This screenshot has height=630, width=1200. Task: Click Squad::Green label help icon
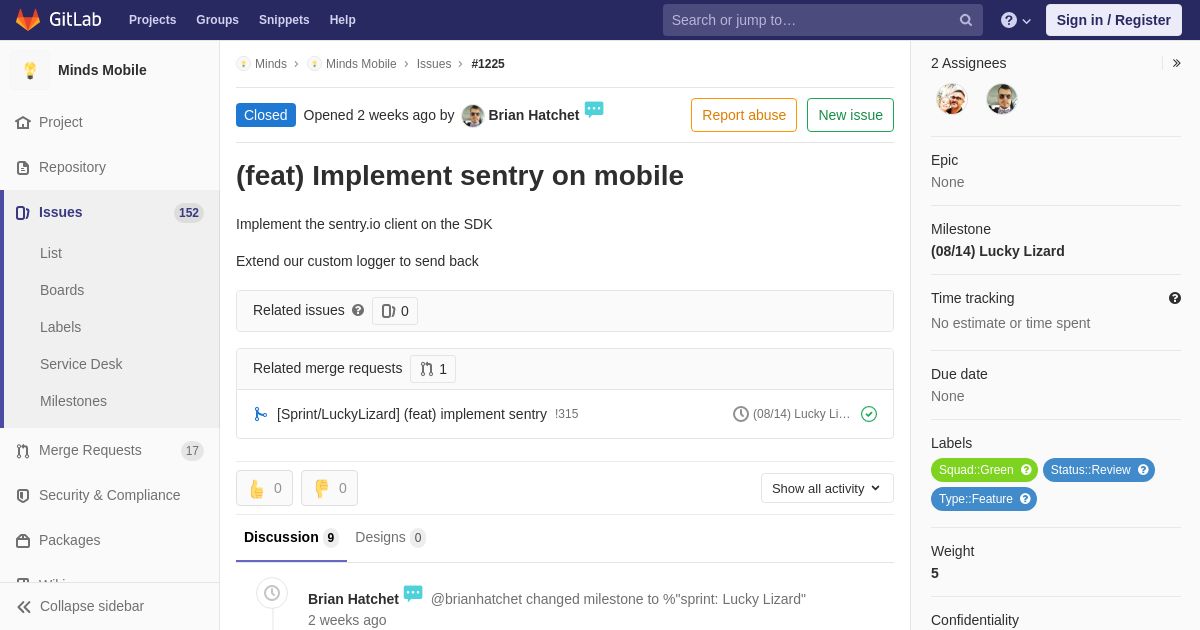click(x=1026, y=470)
